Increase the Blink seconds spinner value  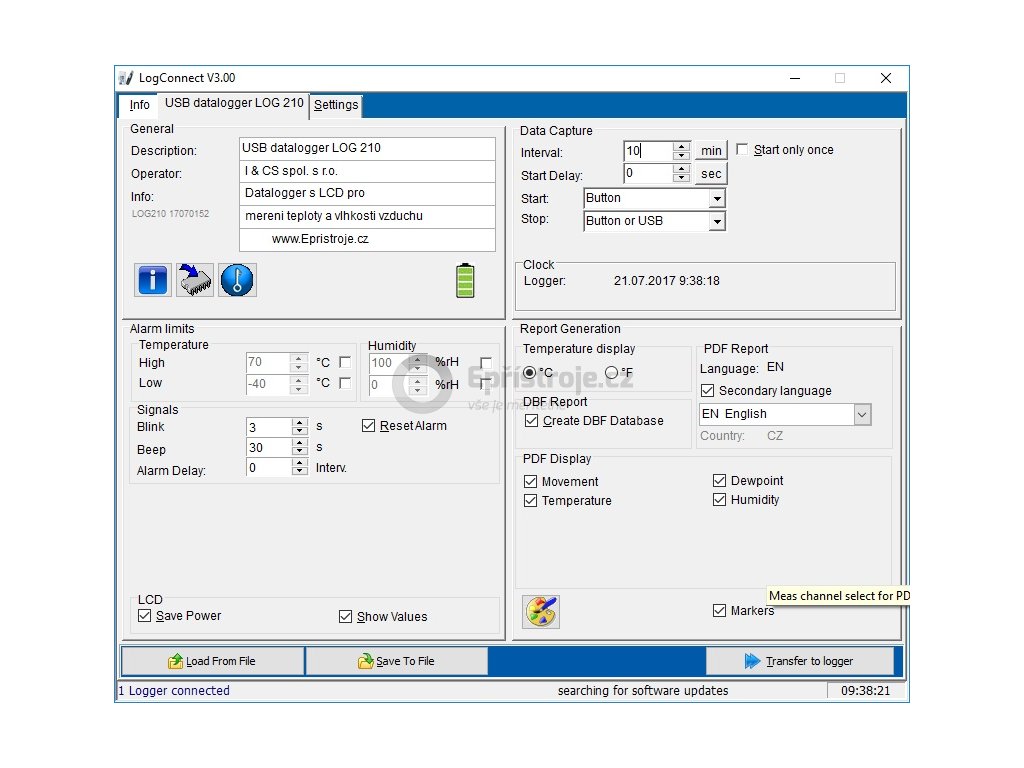[x=300, y=423]
